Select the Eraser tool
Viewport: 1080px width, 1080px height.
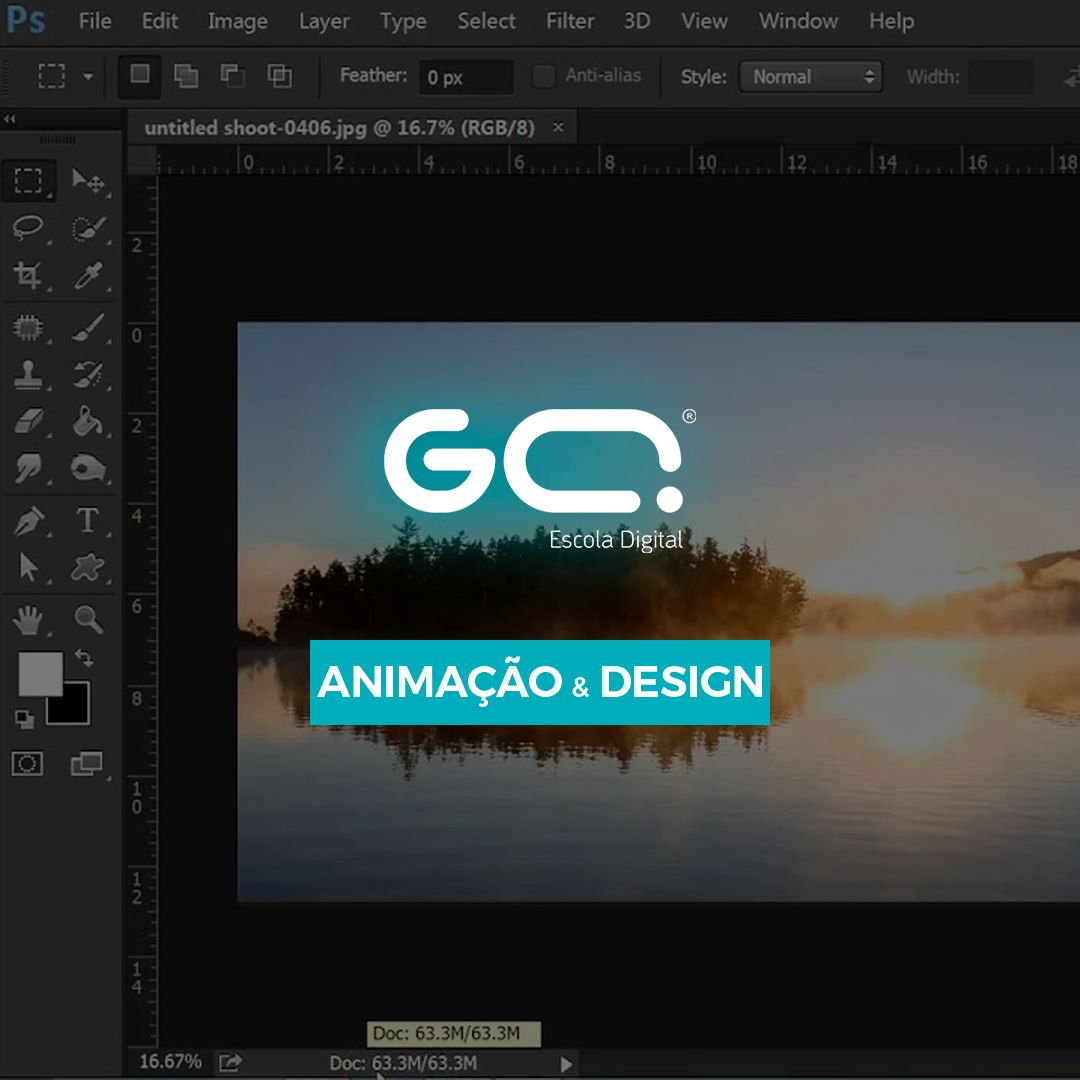(x=28, y=422)
